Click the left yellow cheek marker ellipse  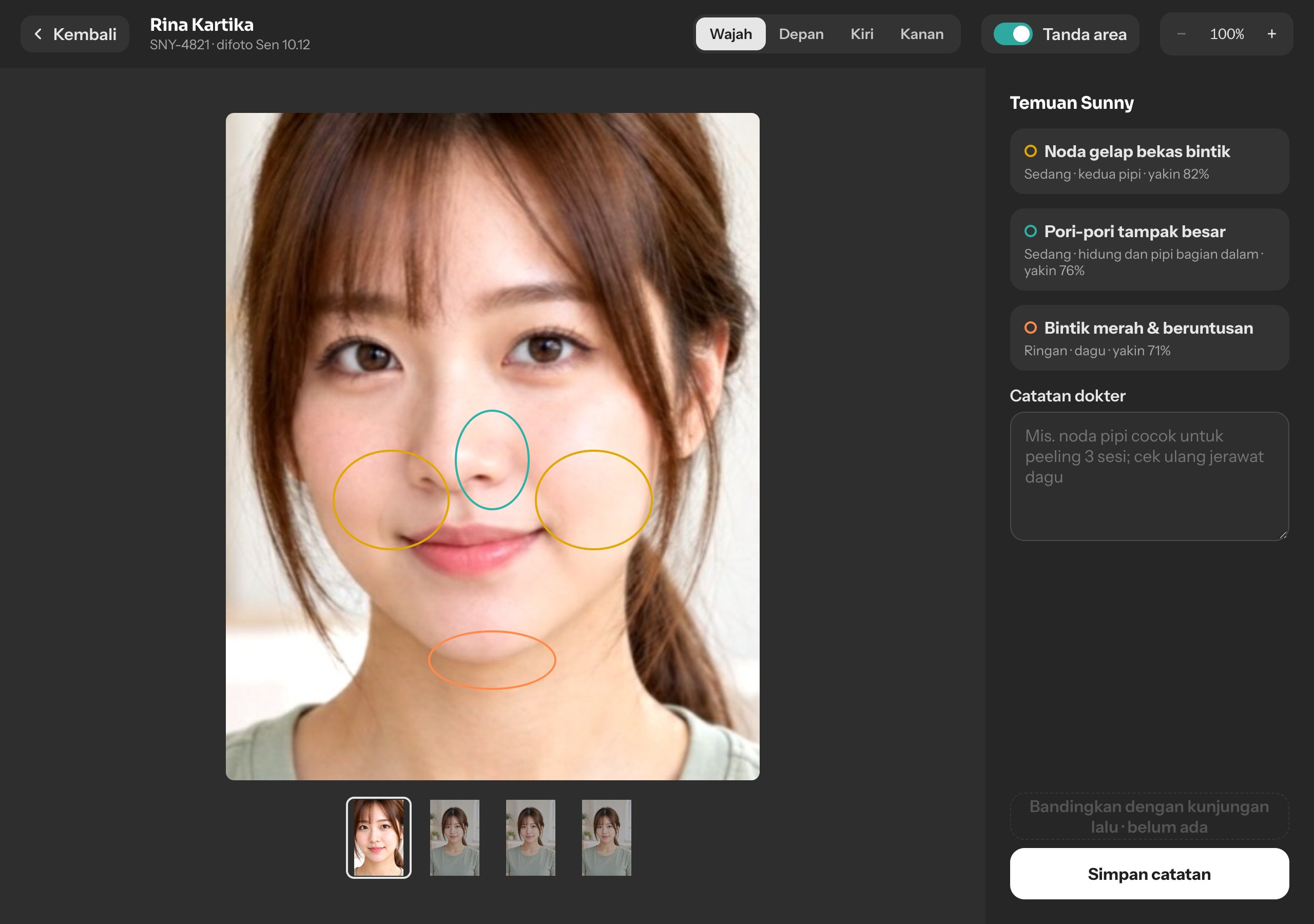(x=391, y=500)
